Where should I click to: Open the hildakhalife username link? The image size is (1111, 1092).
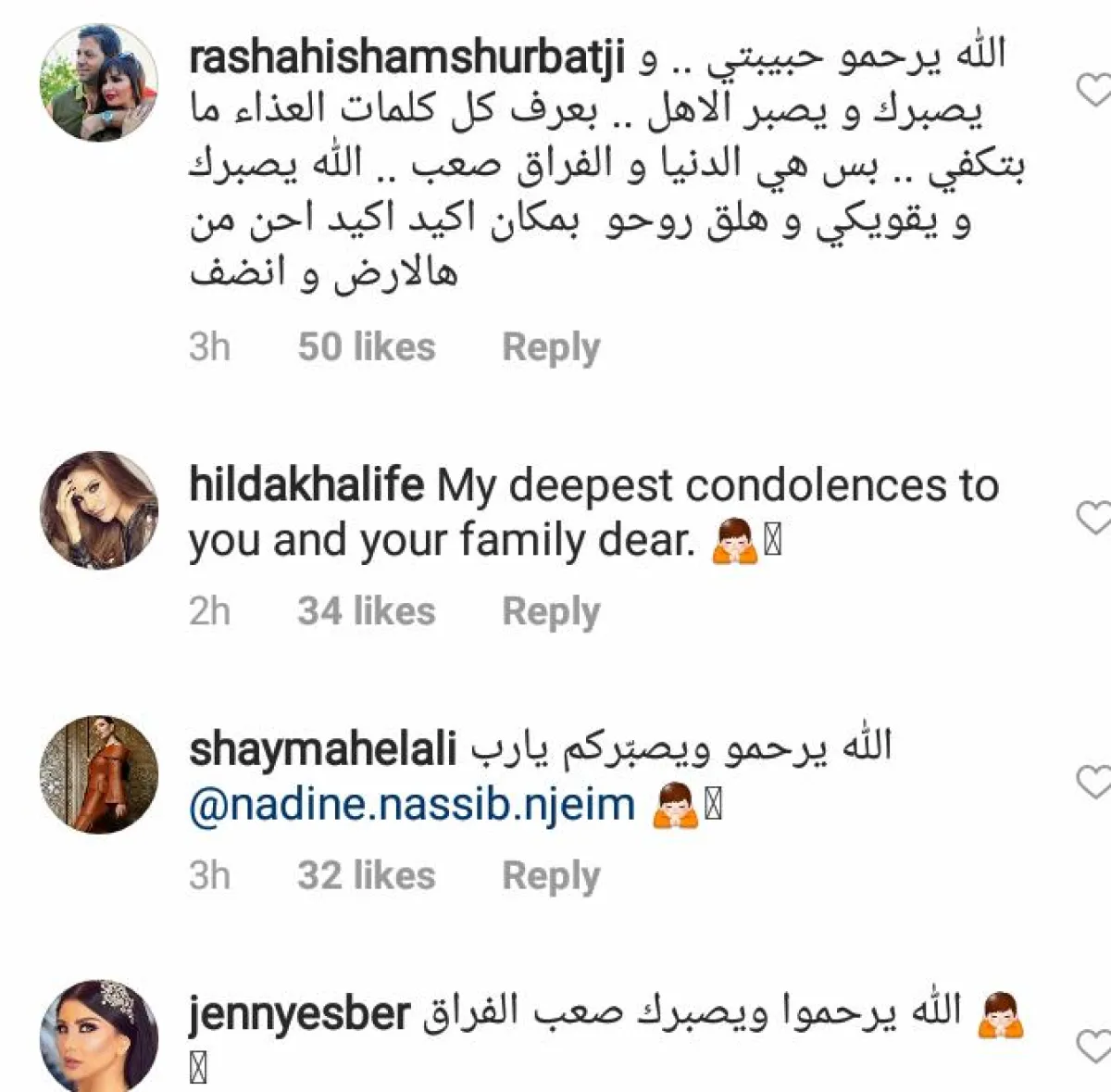tap(306, 485)
